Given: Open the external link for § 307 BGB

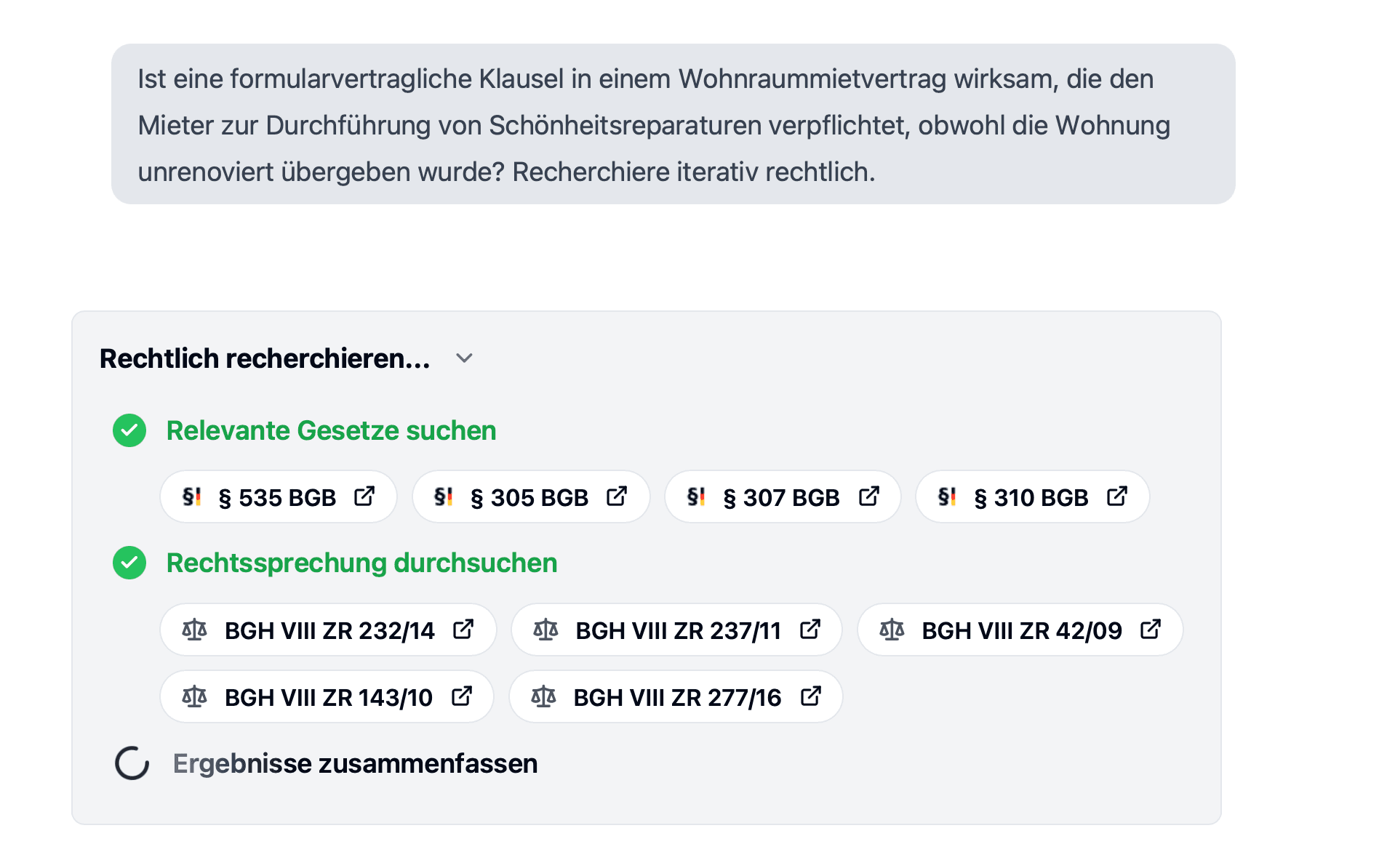Looking at the screenshot, I should [870, 497].
